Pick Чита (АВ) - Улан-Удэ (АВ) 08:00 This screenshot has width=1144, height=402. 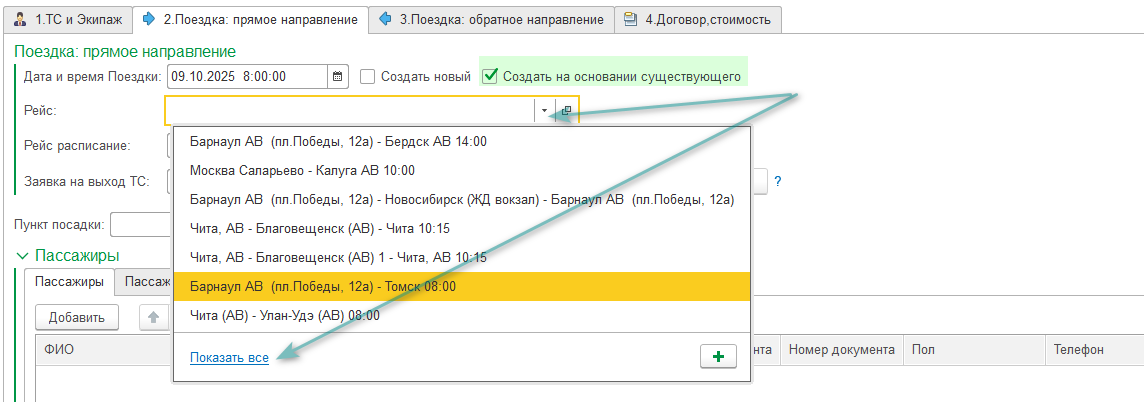pyautogui.click(x=284, y=315)
